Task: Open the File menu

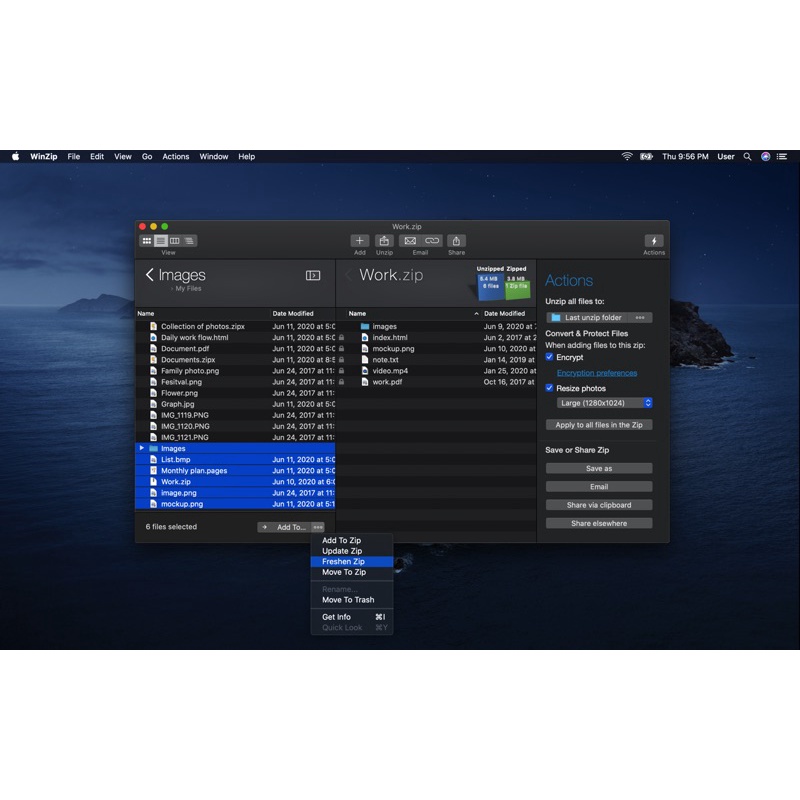Action: [73, 157]
